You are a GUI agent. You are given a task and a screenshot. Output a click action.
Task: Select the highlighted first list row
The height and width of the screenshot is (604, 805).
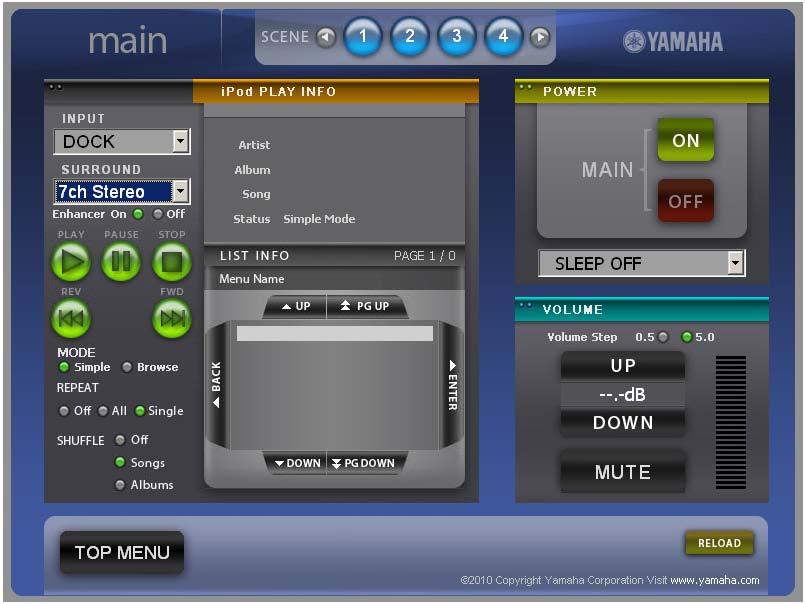[335, 333]
